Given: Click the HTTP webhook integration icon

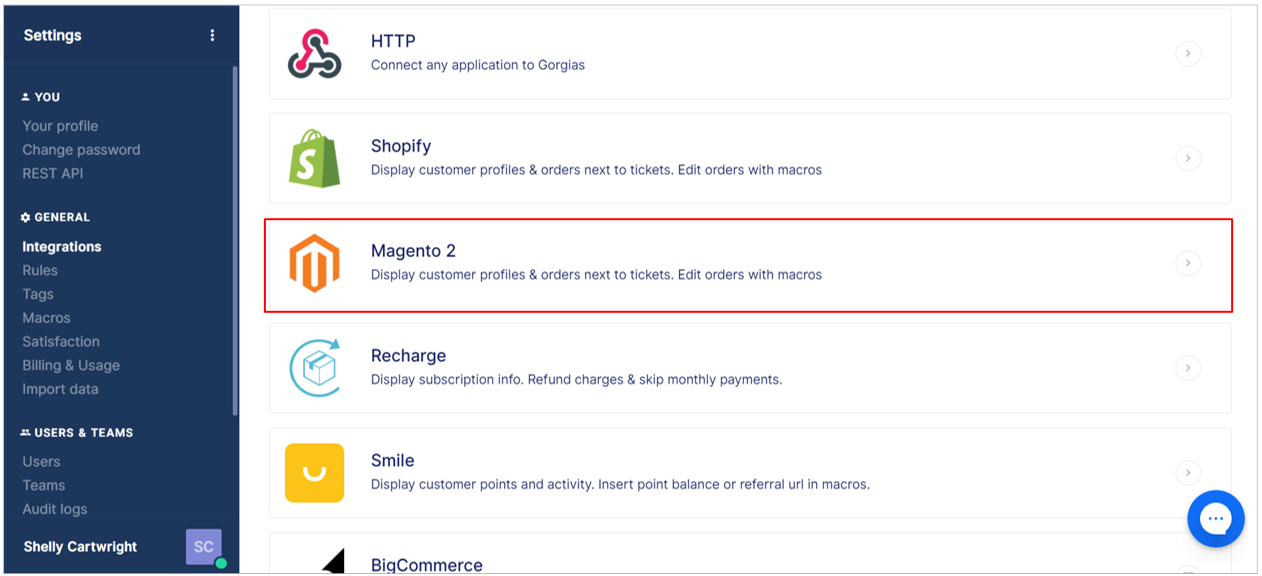Looking at the screenshot, I should pyautogui.click(x=314, y=53).
